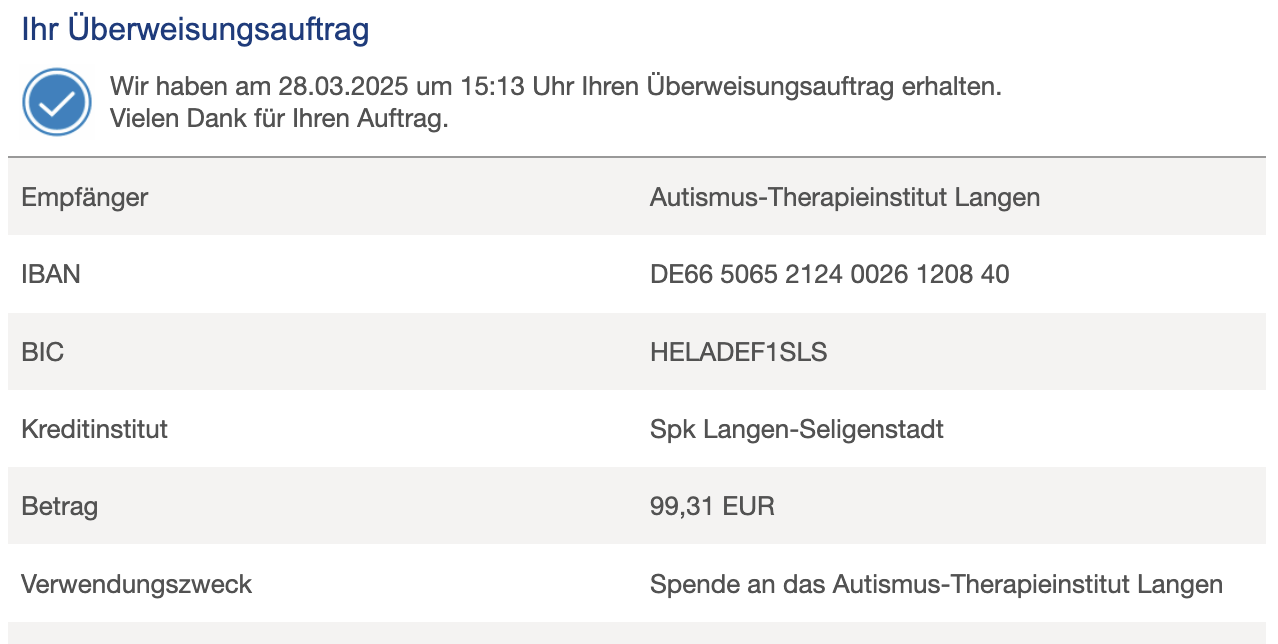Click the divider line above the Empfänger row
The image size is (1278, 644).
(637, 157)
